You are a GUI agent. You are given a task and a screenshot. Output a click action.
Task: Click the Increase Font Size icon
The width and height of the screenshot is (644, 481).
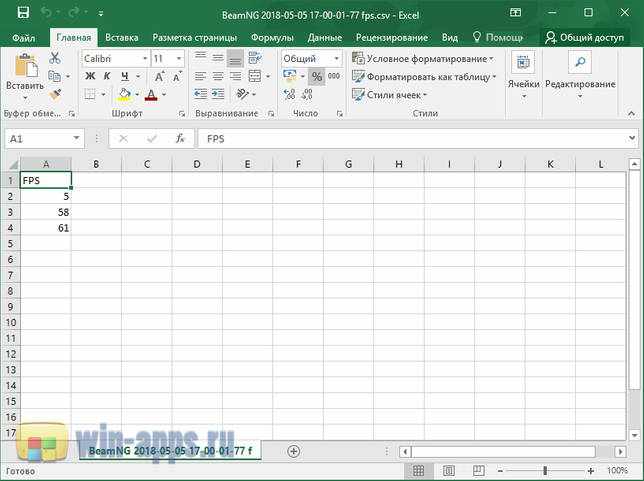[x=159, y=76]
